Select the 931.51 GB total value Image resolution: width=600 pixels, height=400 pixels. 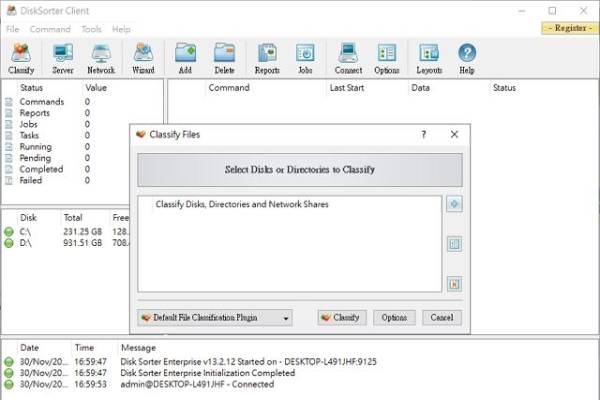[83, 243]
